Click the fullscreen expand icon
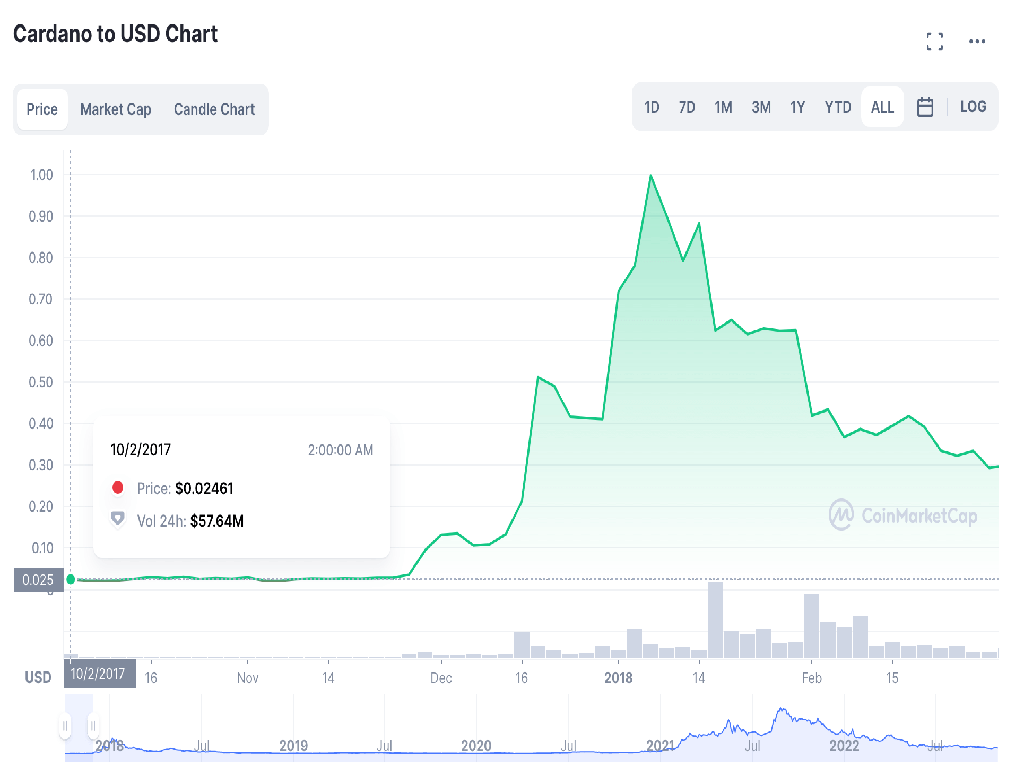Screen dimensions: 1024x768 (935, 42)
